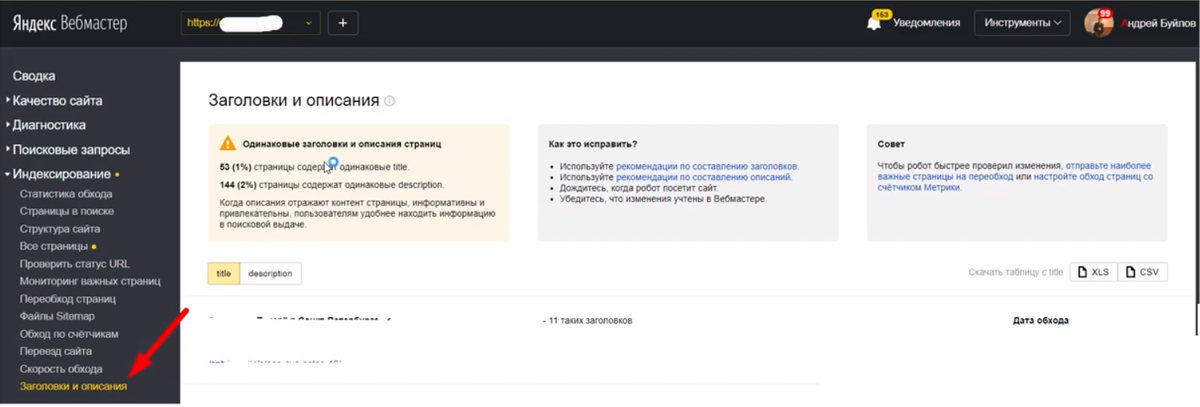Download the table as CSV
This screenshot has width=1200, height=407.
[1142, 272]
